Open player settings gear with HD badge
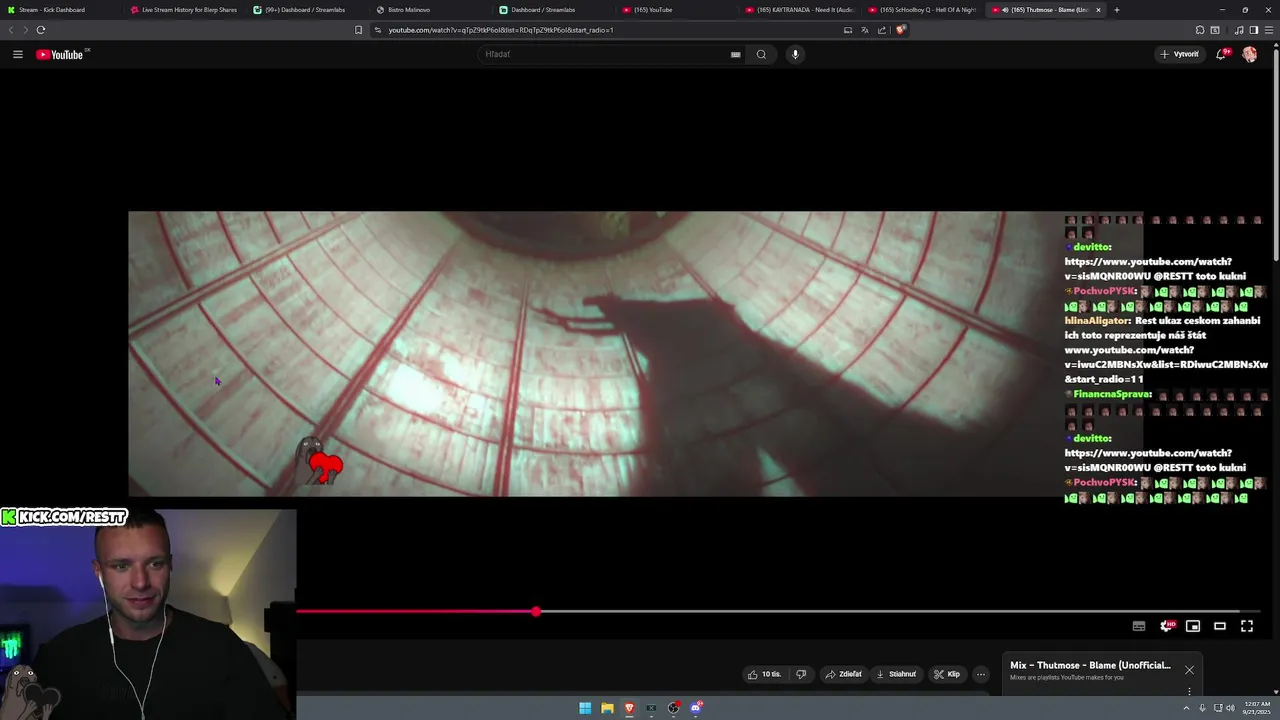The image size is (1280, 720). [1166, 626]
